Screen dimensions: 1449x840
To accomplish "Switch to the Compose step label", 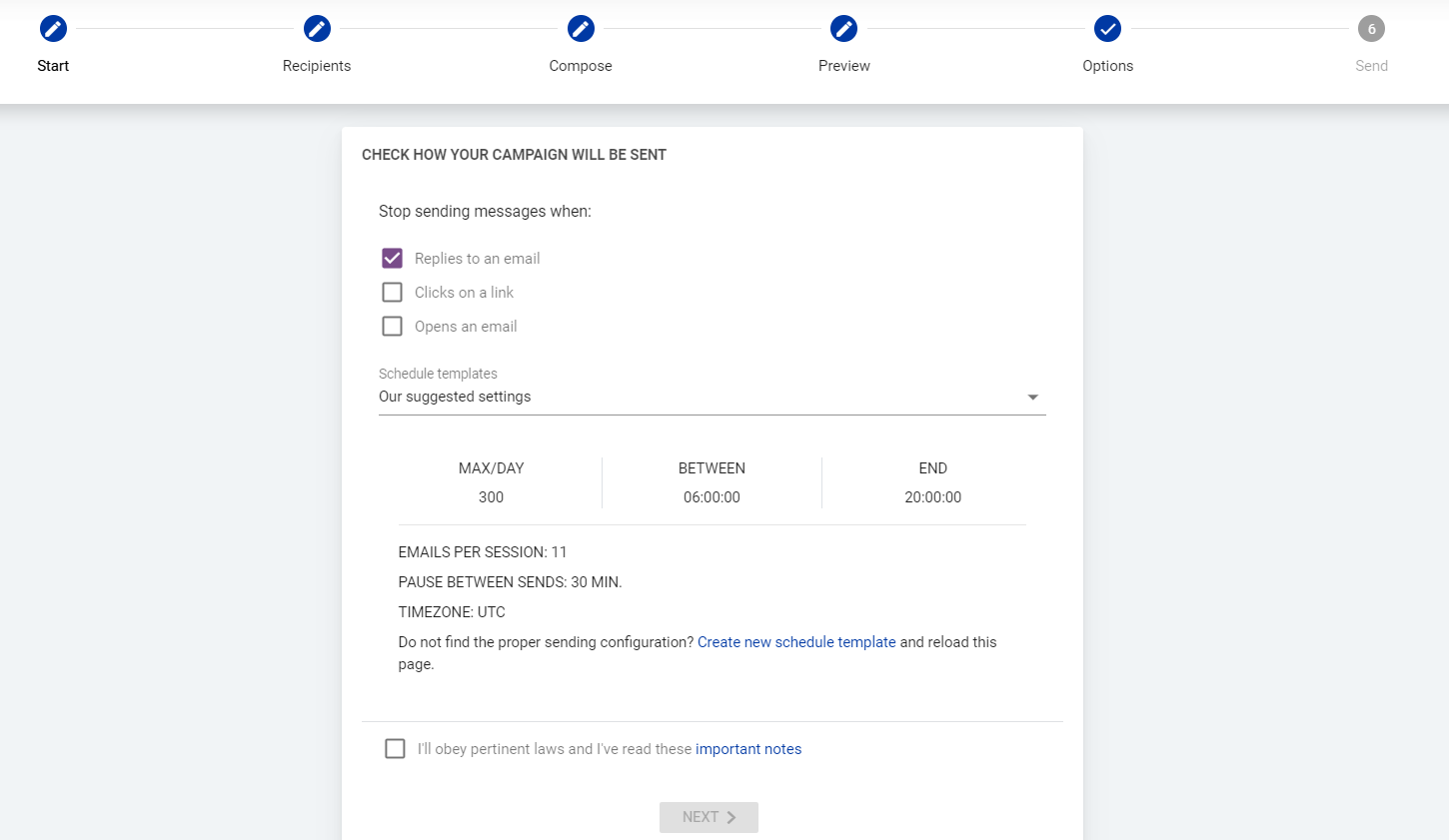I will point(581,66).
